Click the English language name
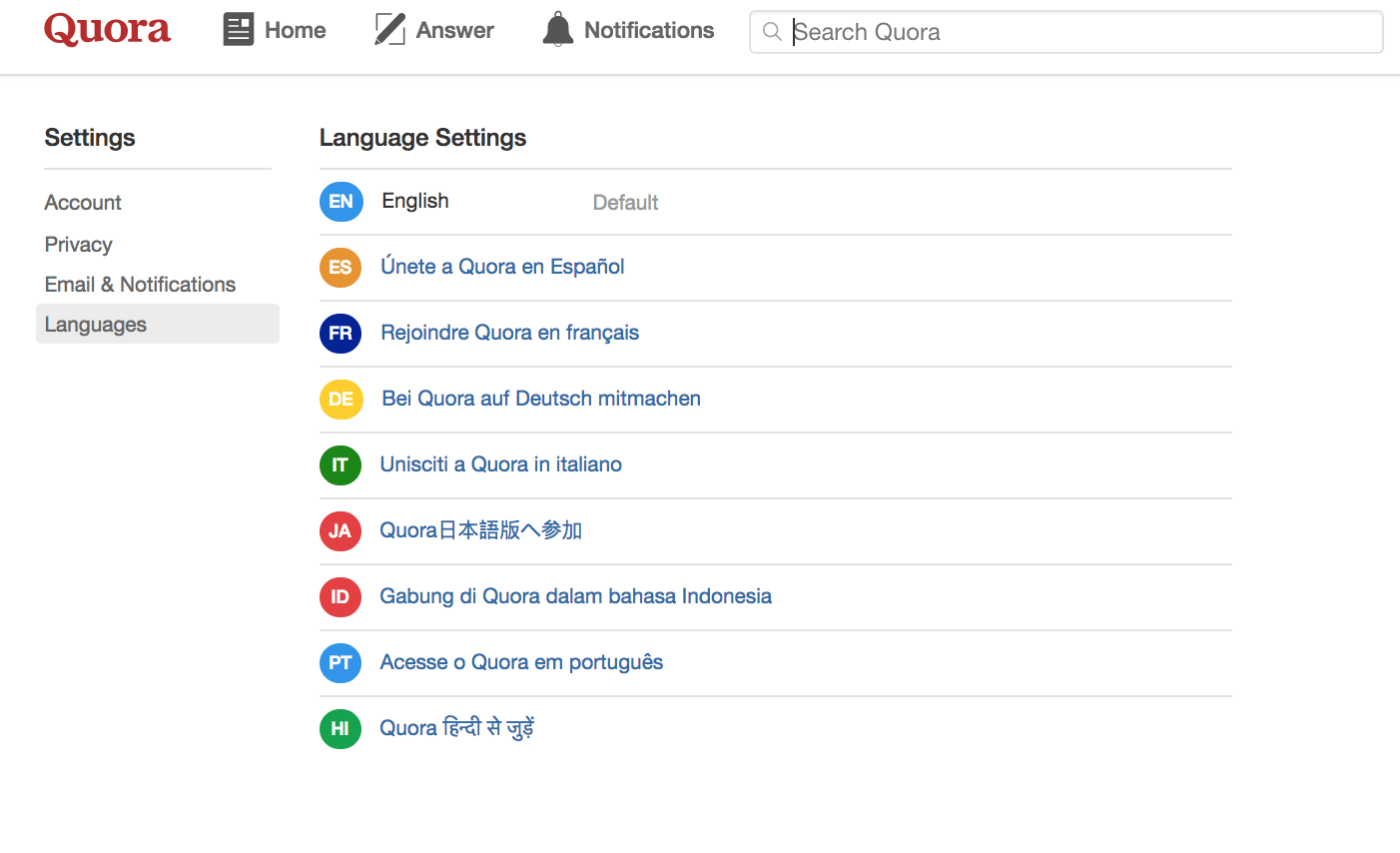 coord(415,201)
